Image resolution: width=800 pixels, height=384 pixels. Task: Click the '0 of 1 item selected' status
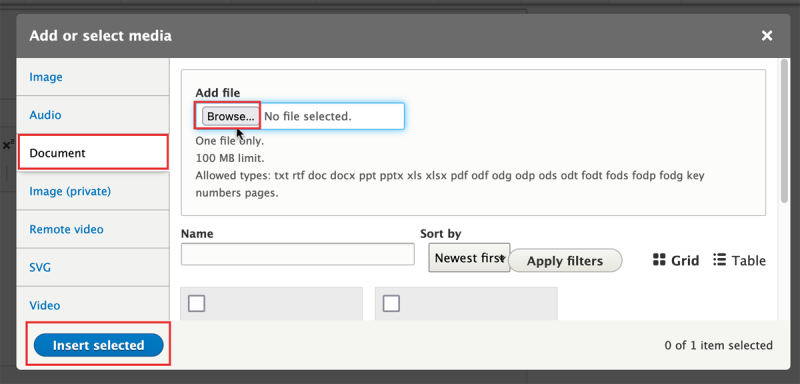[x=718, y=345]
